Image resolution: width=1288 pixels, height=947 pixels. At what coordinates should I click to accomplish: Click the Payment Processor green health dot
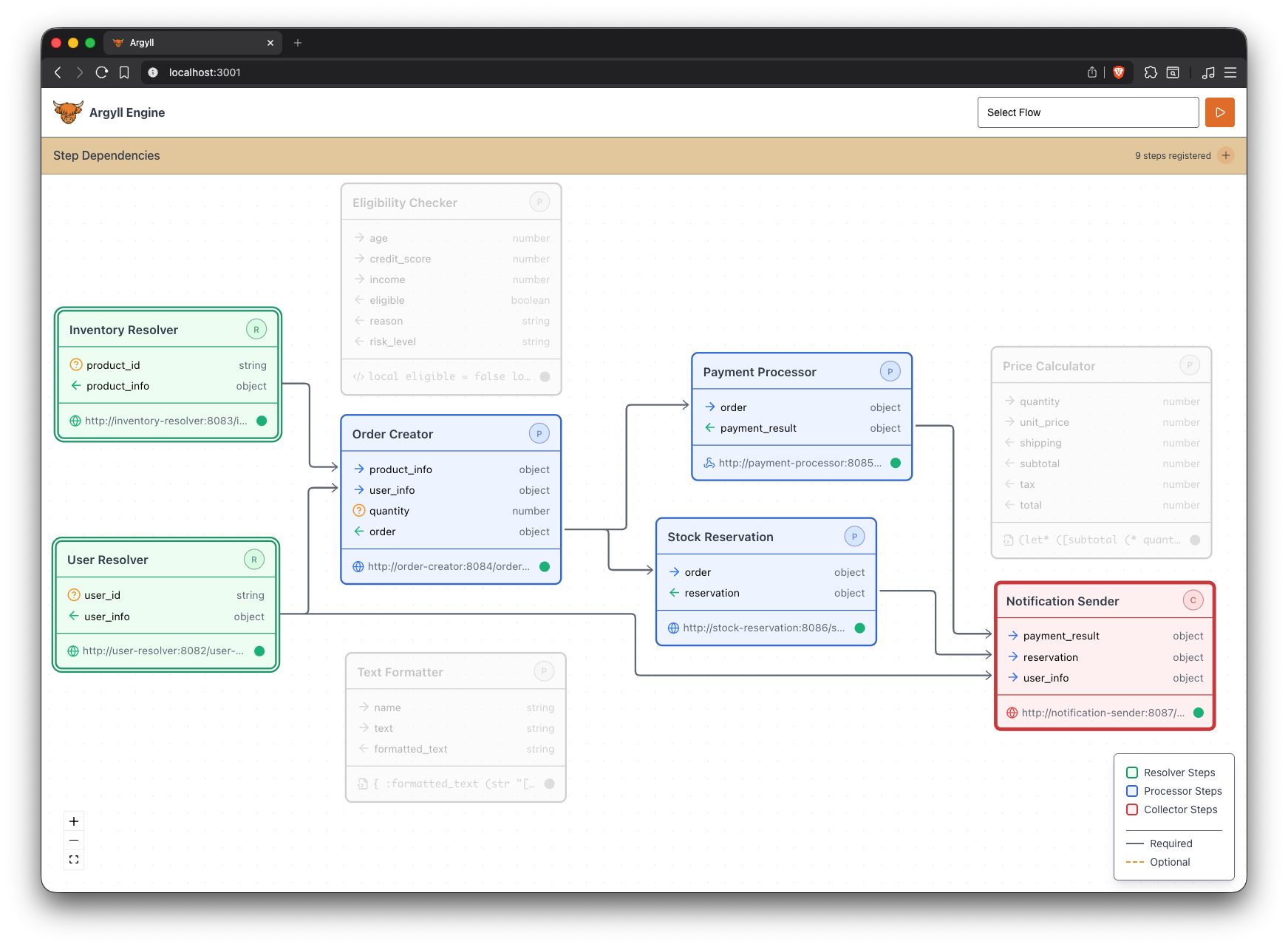(x=896, y=463)
